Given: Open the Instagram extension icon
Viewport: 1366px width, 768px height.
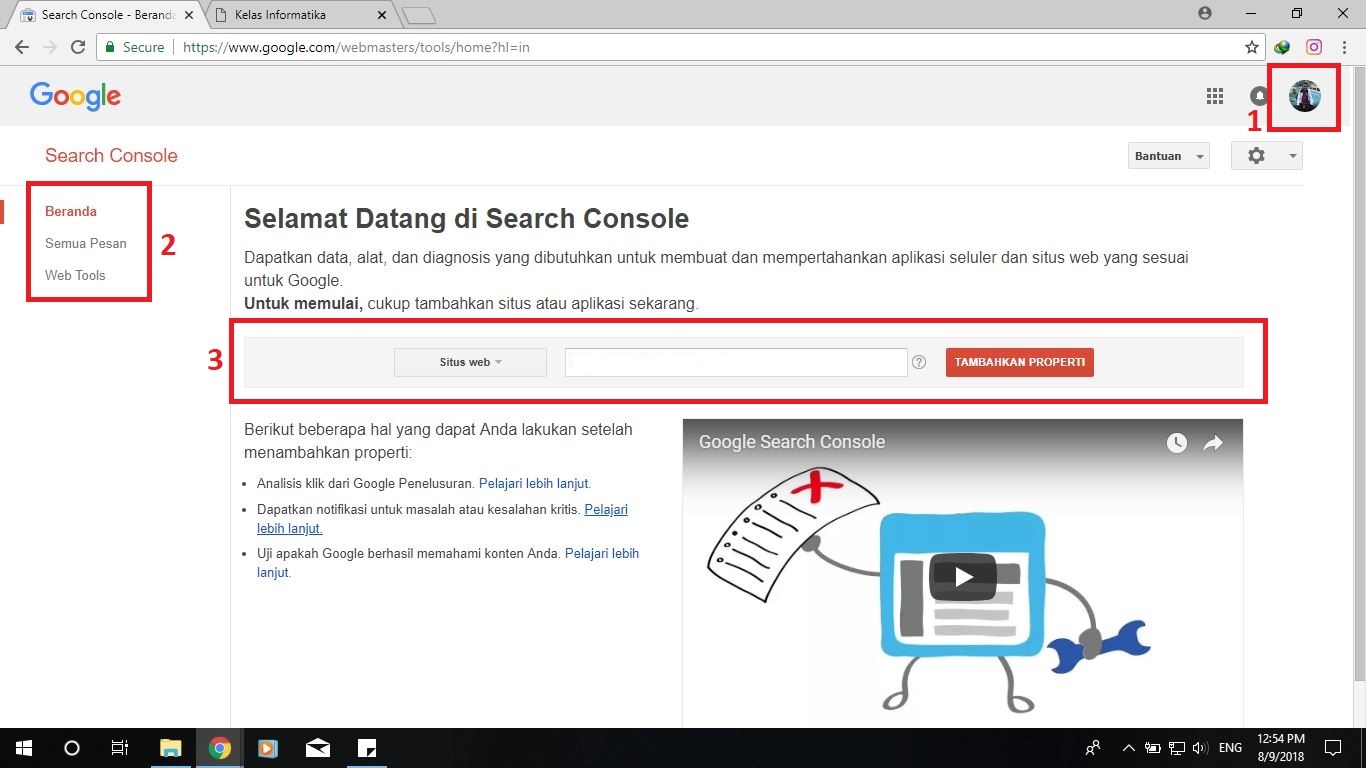Looking at the screenshot, I should tap(1314, 47).
